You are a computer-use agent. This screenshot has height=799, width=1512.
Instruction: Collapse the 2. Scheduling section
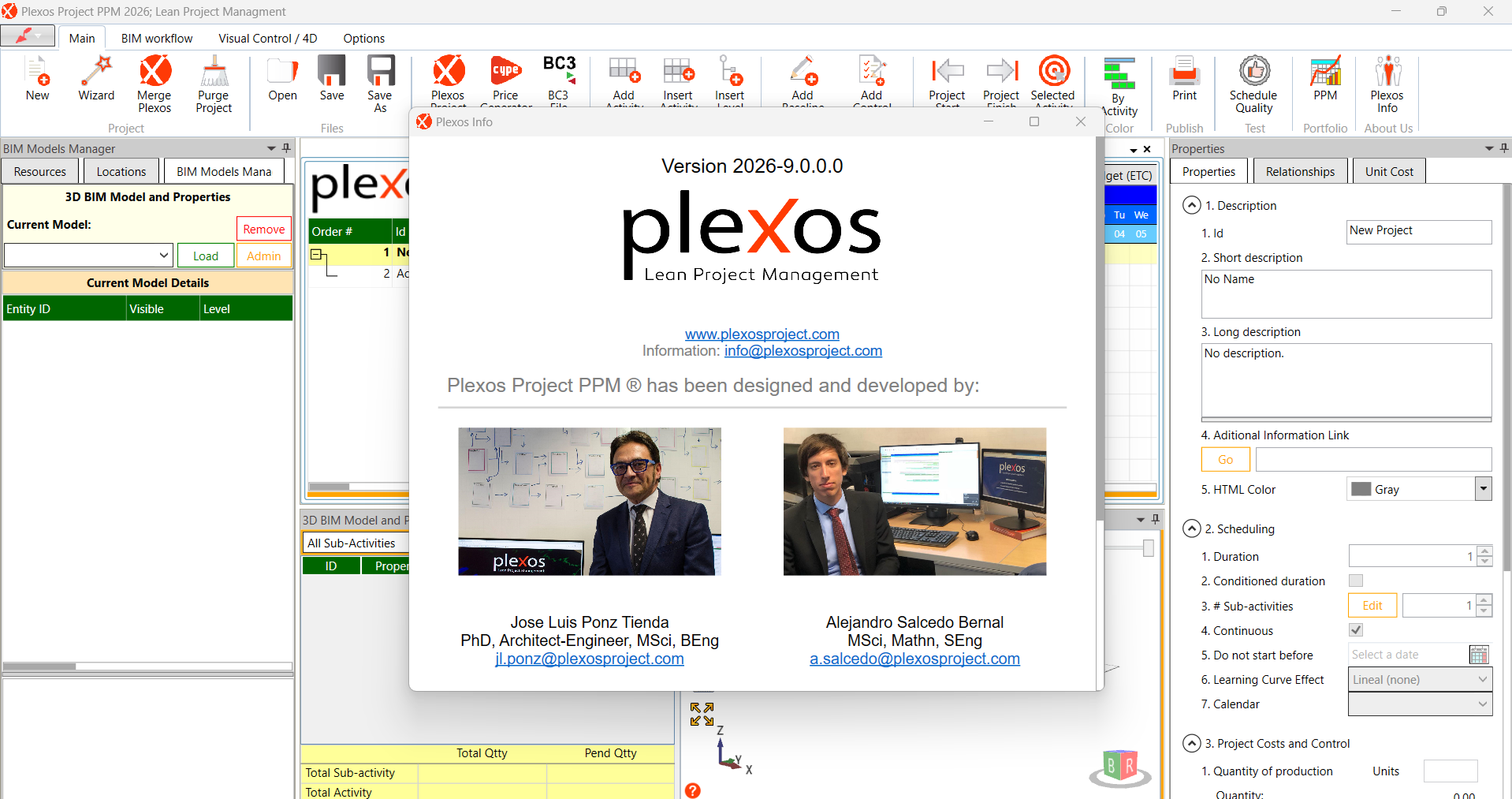click(1191, 528)
